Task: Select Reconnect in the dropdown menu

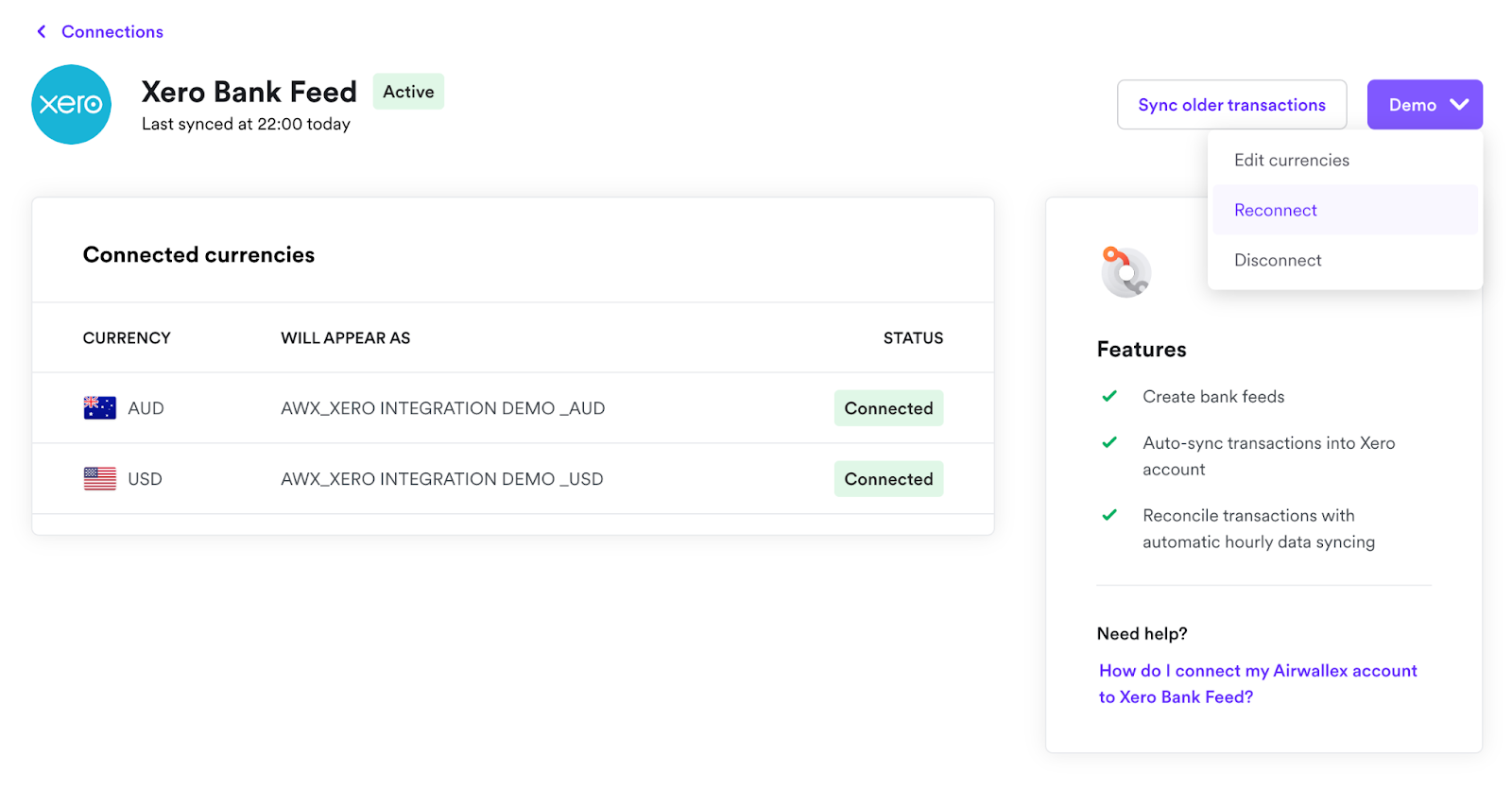Action: 1346,210
